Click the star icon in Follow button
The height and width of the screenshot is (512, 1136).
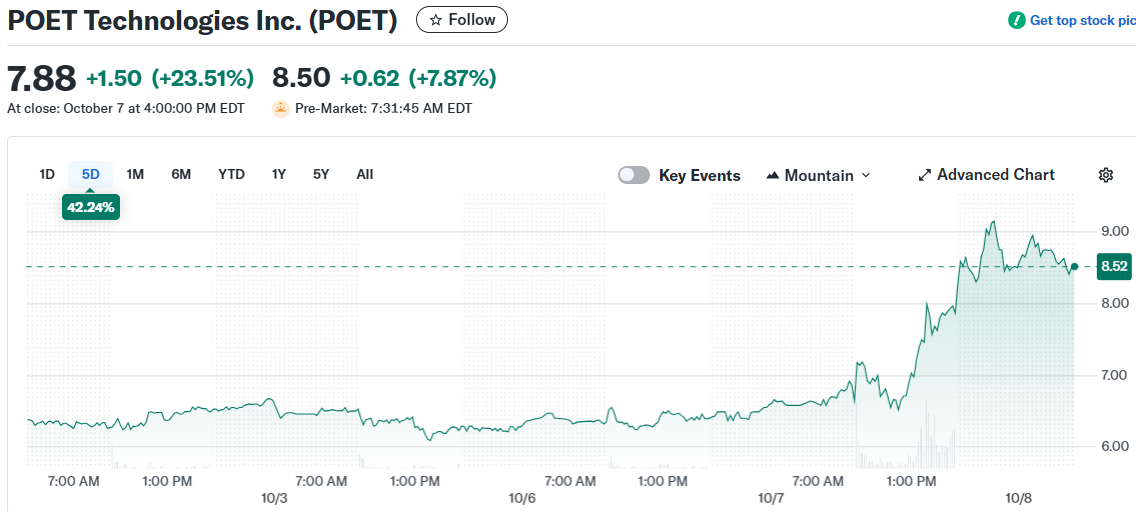435,20
